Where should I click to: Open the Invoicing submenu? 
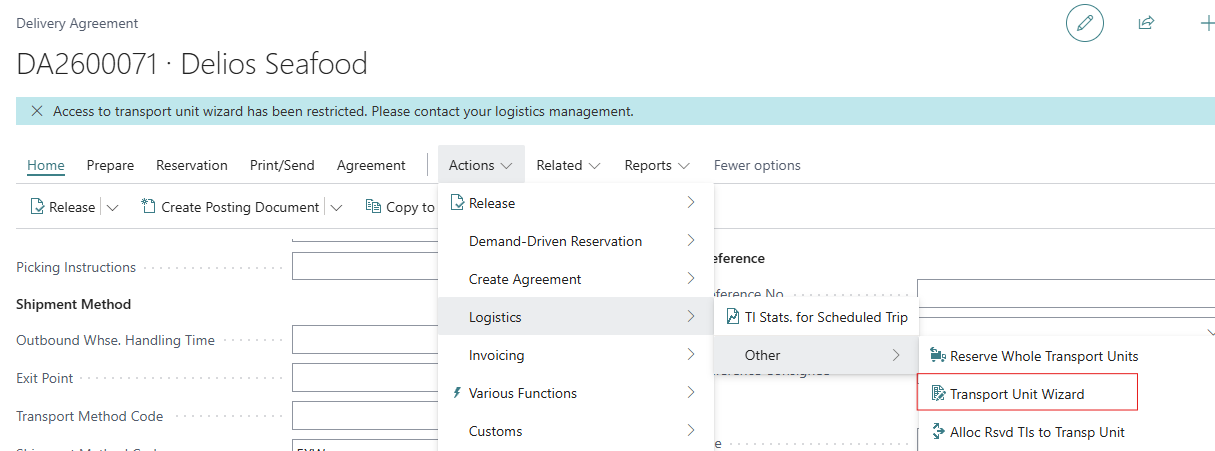point(576,355)
